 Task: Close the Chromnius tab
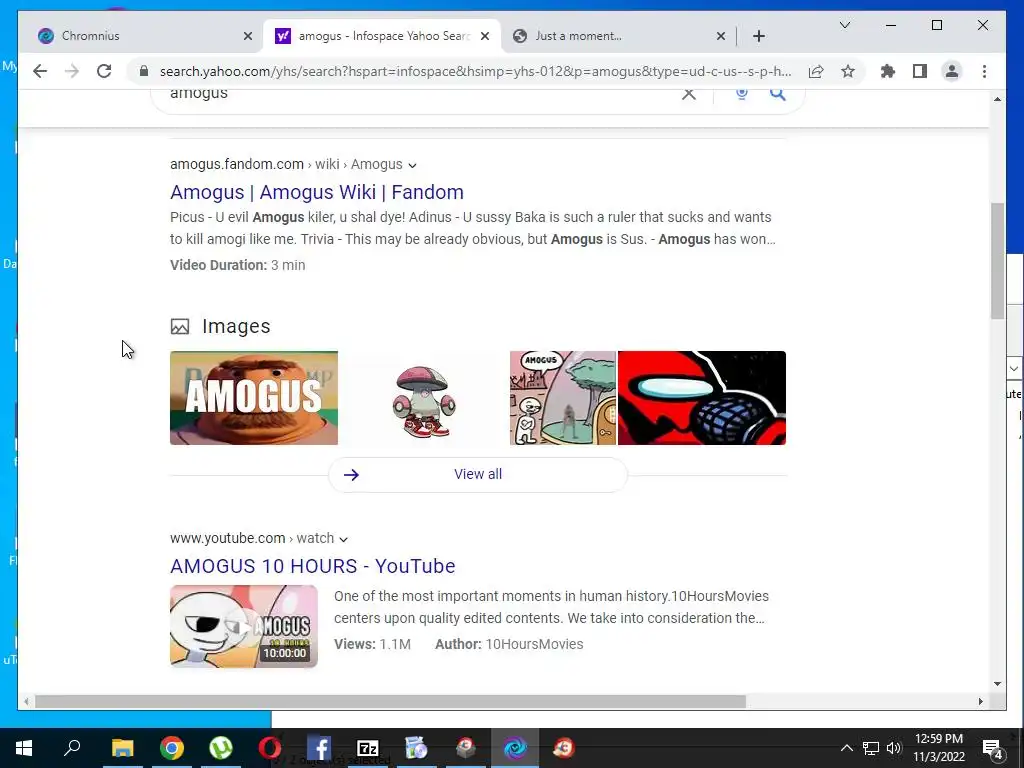(x=248, y=36)
